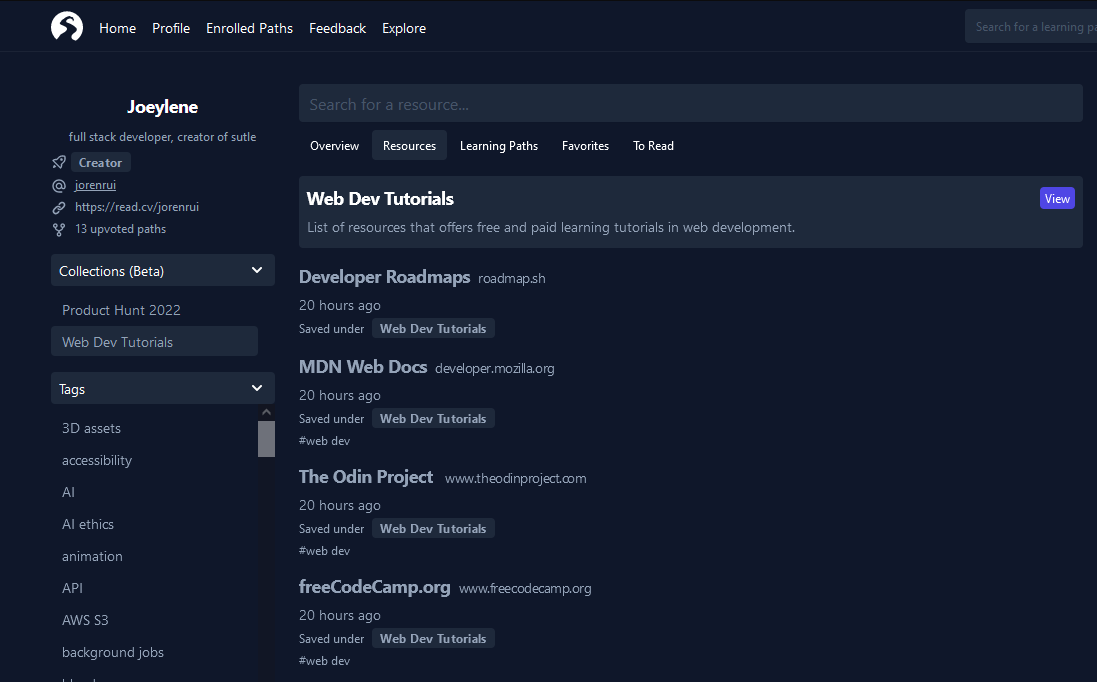Open the Developer Roadmaps resource

tap(384, 277)
